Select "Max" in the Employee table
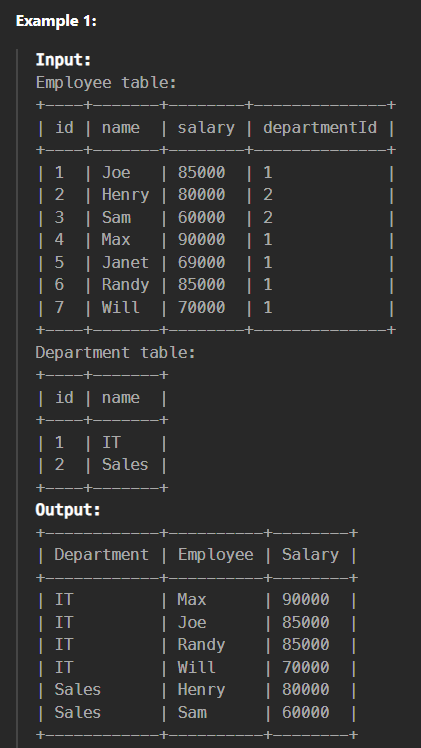This screenshot has height=748, width=421. pyautogui.click(x=116, y=239)
